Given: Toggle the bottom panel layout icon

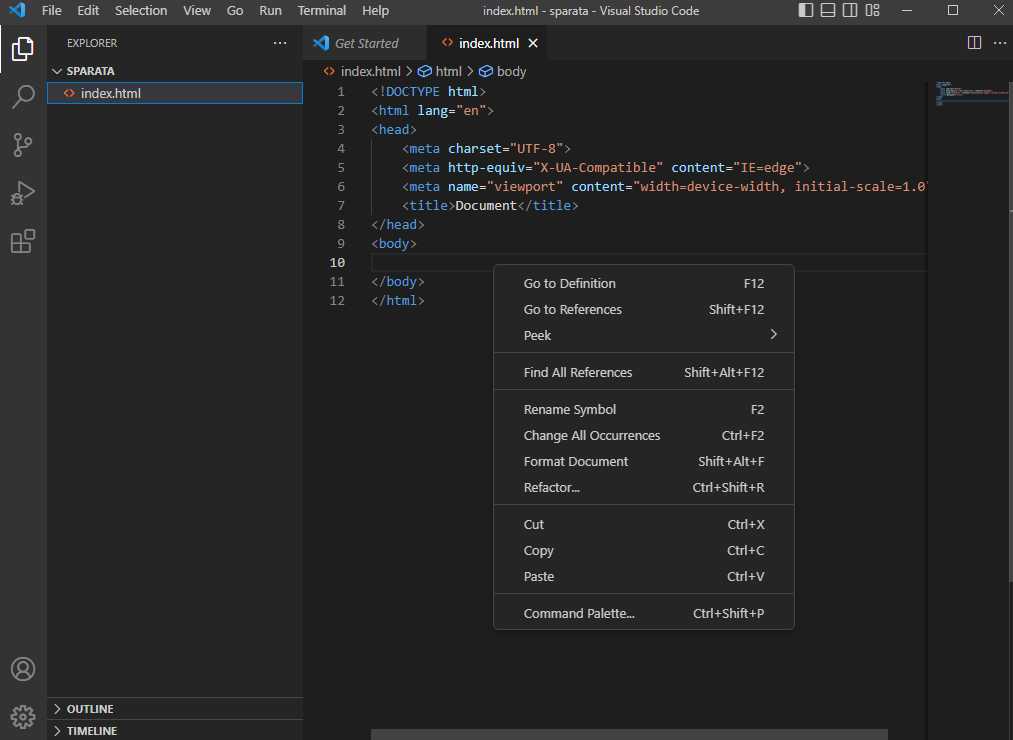Looking at the screenshot, I should [828, 10].
